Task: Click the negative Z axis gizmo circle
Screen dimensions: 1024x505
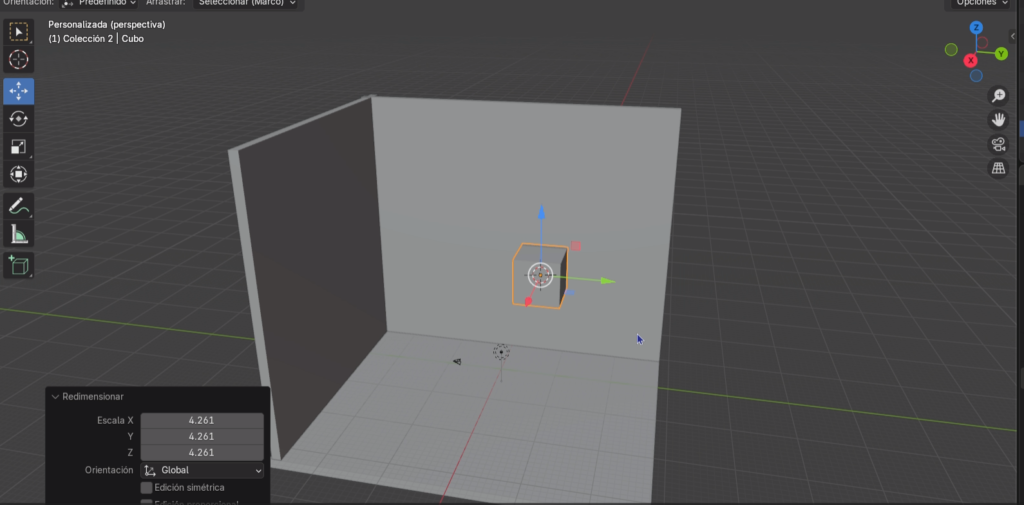Action: 976,76
